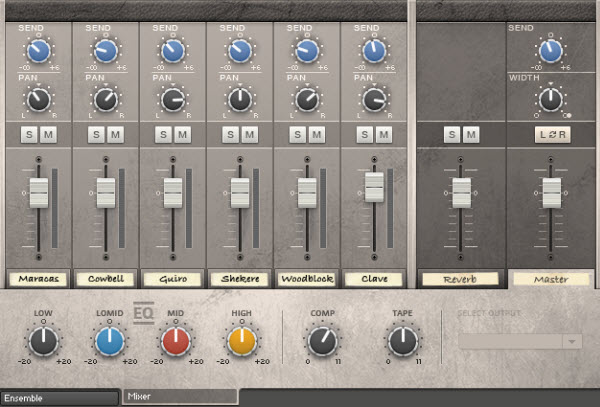Mute the Clave channel
The height and width of the screenshot is (407, 600).
[384, 135]
